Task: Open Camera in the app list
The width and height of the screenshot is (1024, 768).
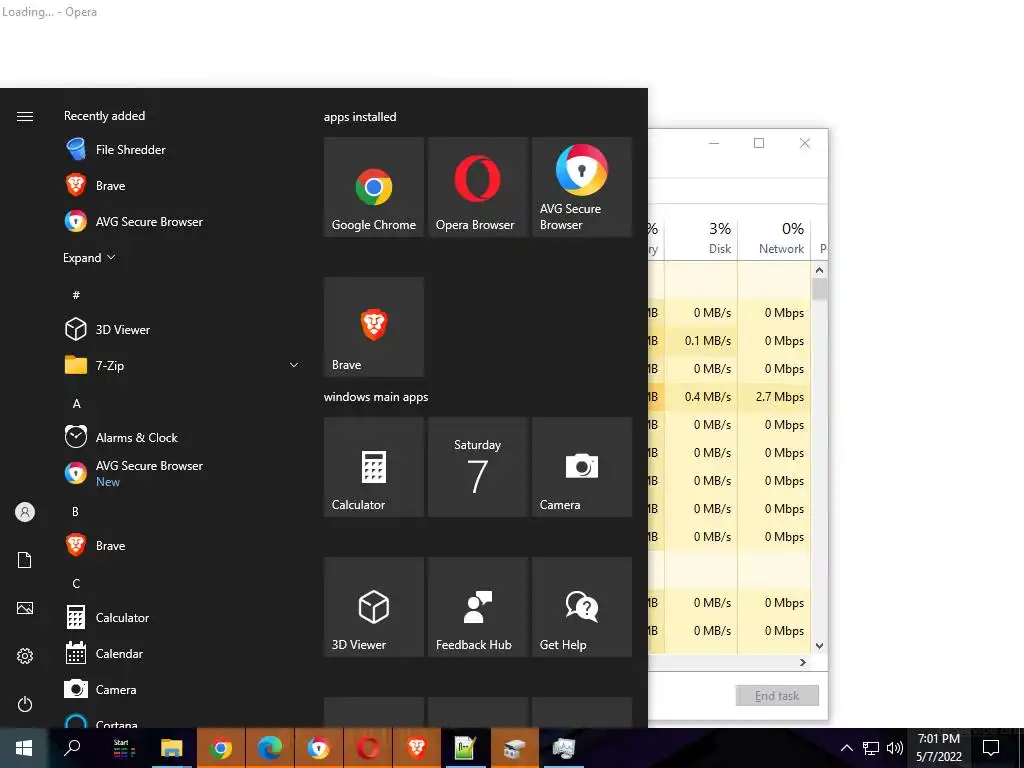Action: point(182,689)
